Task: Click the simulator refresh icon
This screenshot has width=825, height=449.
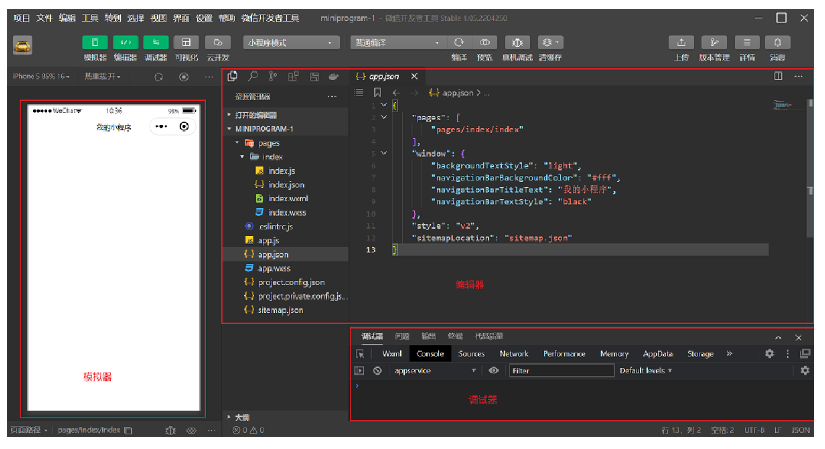Action: pos(158,77)
